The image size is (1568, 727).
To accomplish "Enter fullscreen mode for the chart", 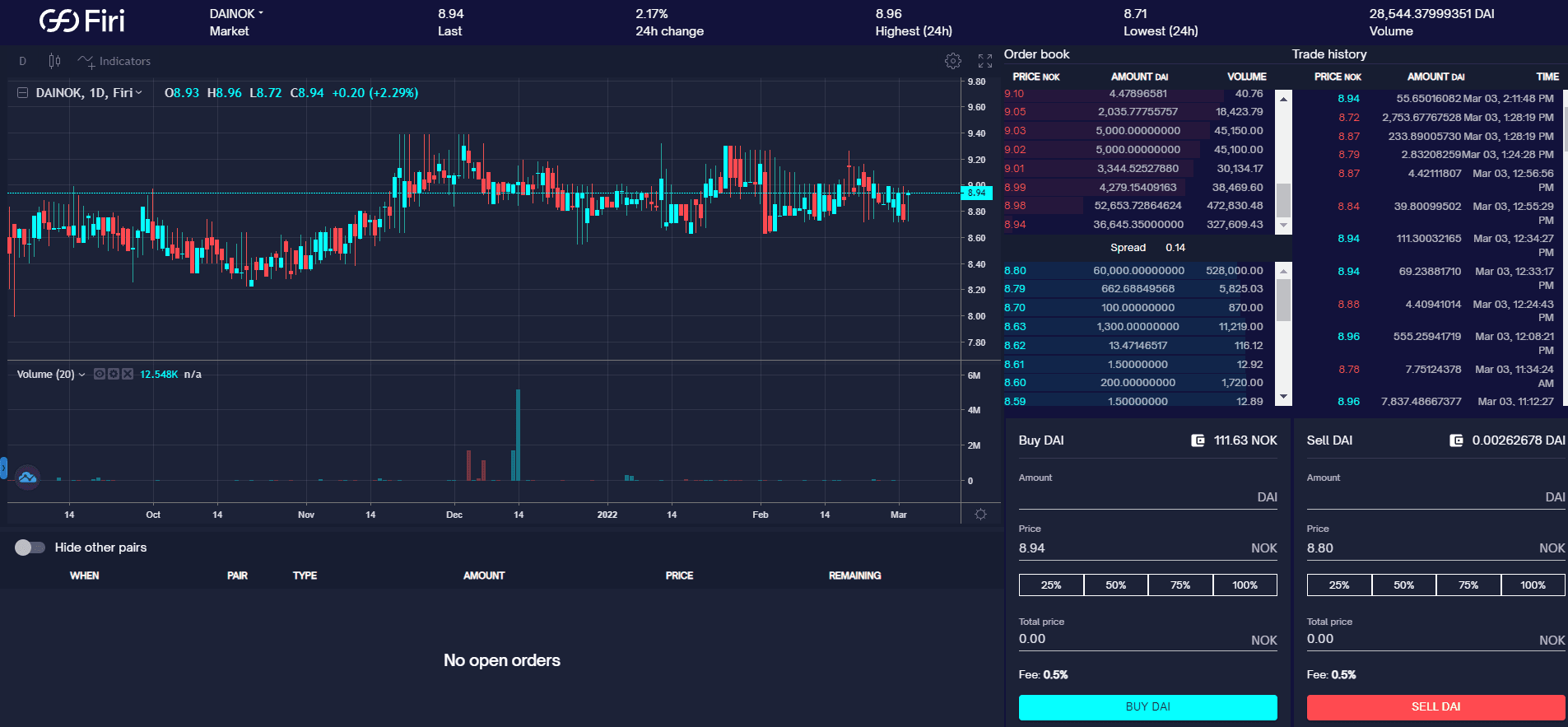I will click(984, 61).
